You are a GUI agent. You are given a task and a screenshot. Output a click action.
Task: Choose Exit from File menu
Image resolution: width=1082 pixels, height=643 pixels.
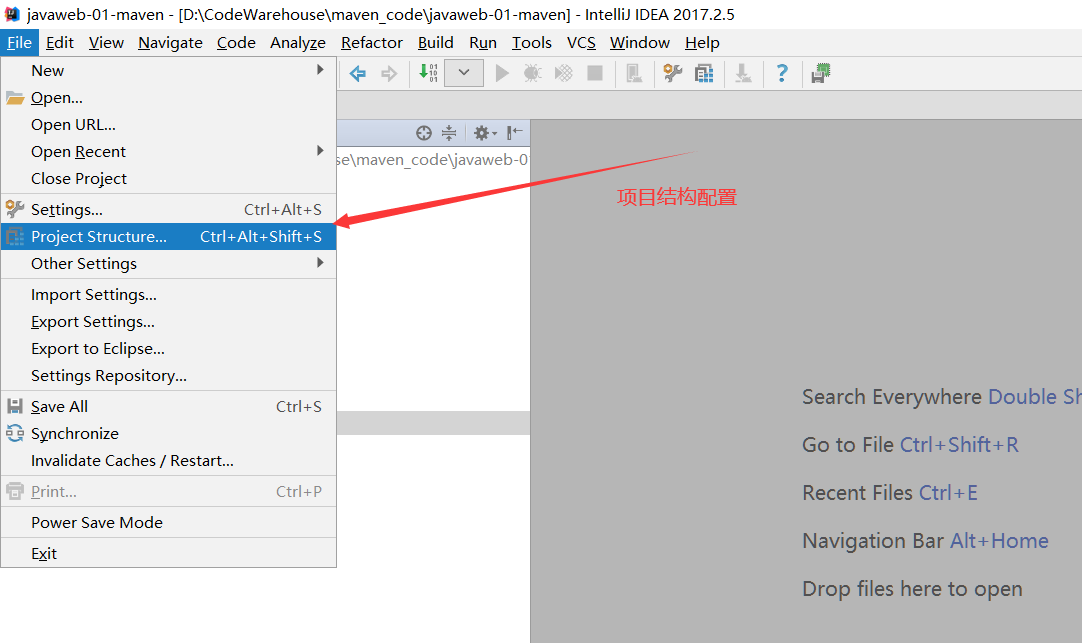click(x=168, y=553)
